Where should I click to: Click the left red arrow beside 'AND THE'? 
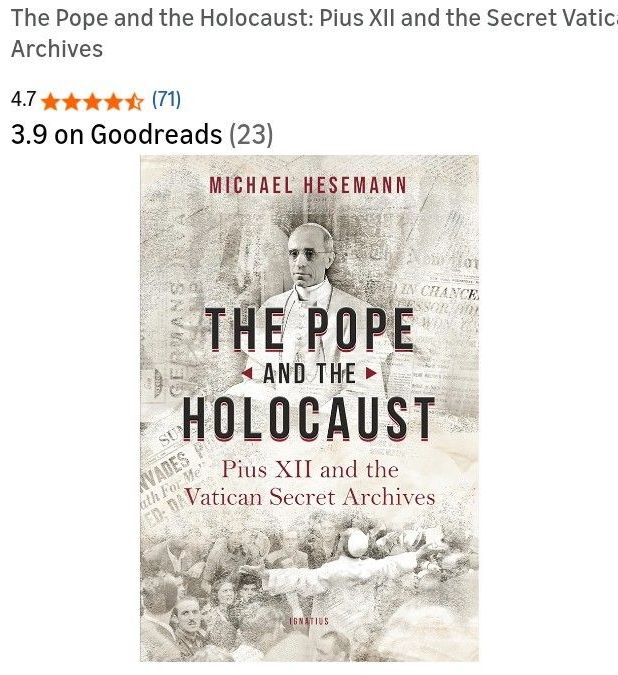pyautogui.click(x=247, y=373)
